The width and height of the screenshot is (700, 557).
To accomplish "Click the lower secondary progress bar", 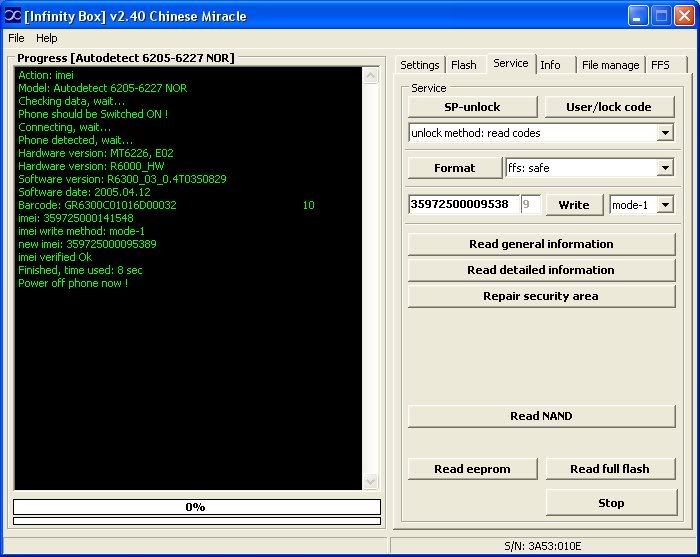I will (x=197, y=521).
